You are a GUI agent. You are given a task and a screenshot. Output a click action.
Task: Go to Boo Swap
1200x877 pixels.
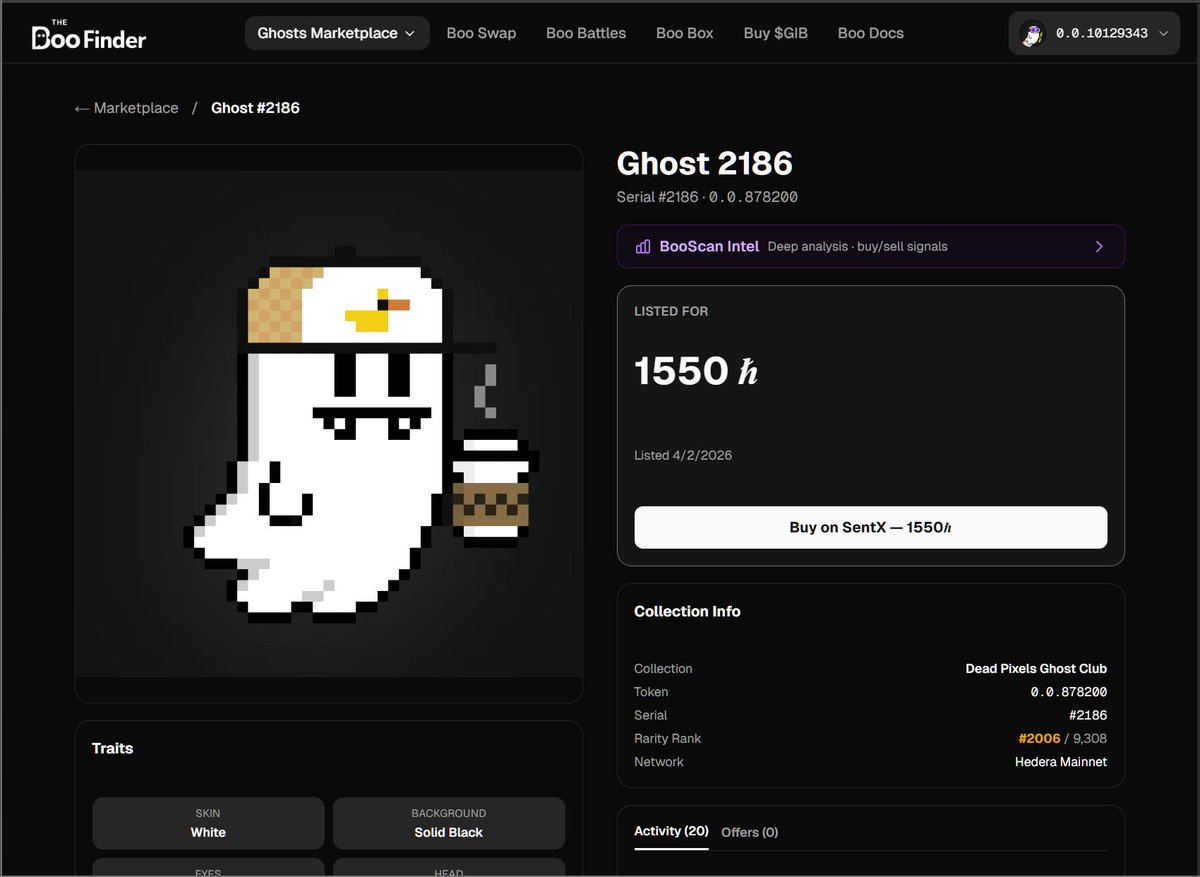tap(481, 33)
